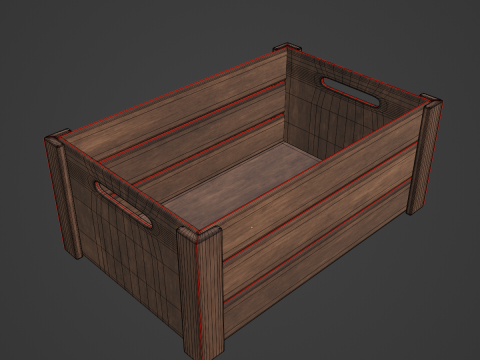Select the right corner post of the crate
The height and width of the screenshot is (360, 480).
[424, 155]
